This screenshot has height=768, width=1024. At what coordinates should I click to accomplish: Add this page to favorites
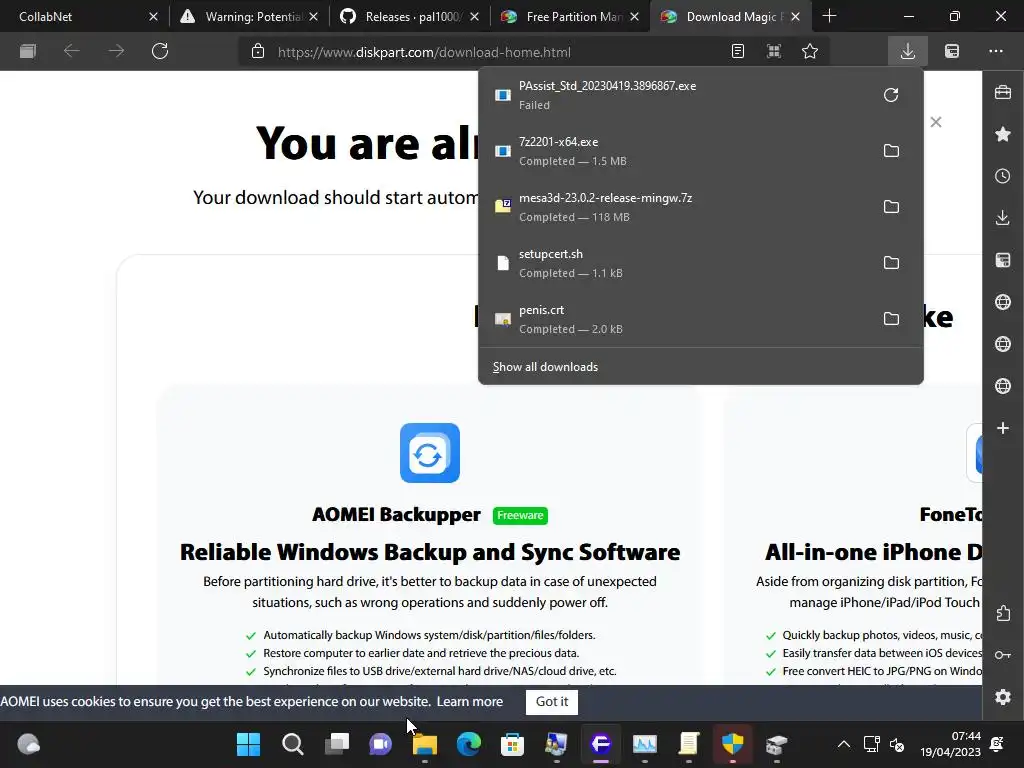pos(810,52)
